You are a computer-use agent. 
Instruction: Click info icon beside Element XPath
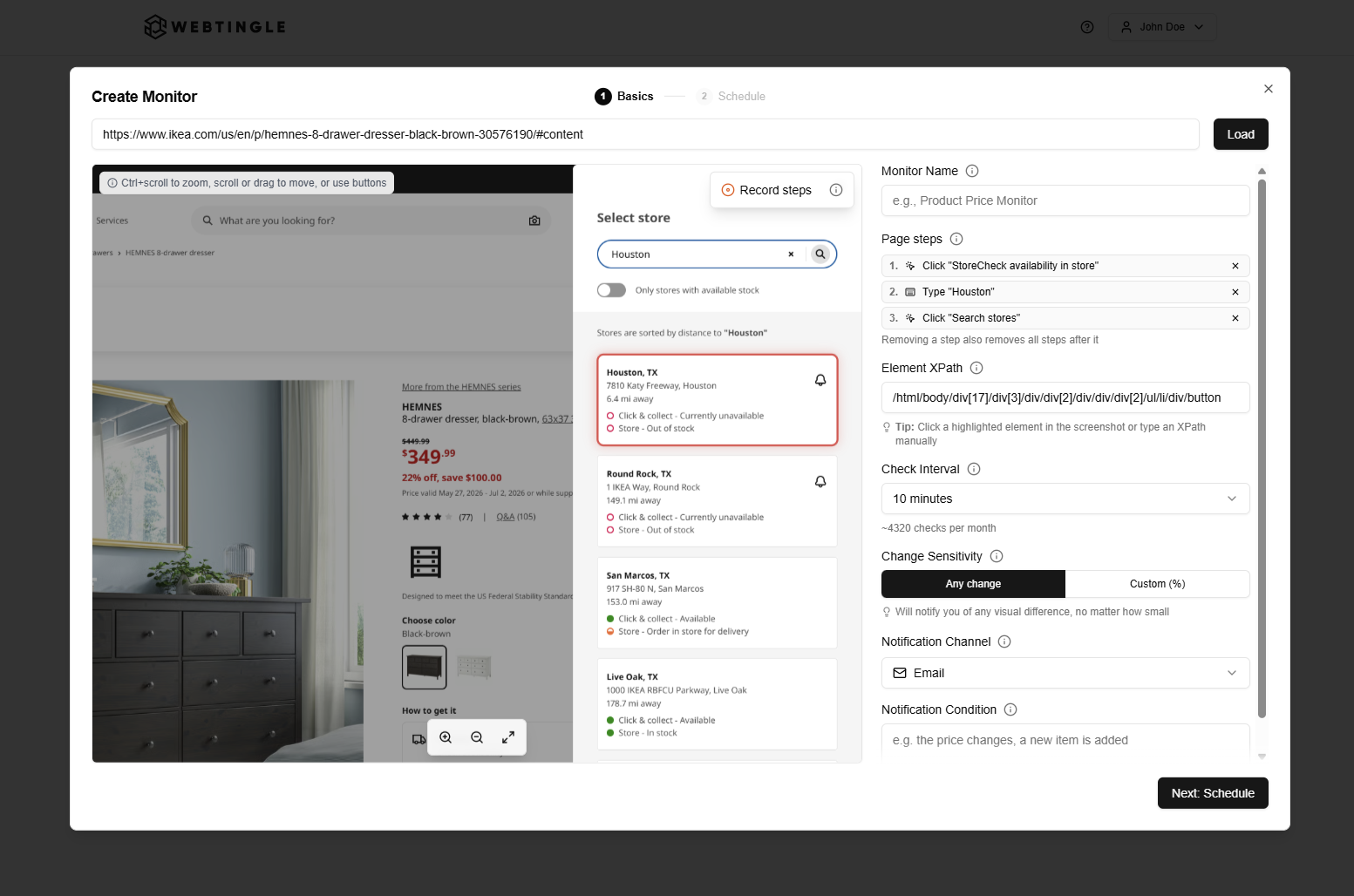click(976, 368)
